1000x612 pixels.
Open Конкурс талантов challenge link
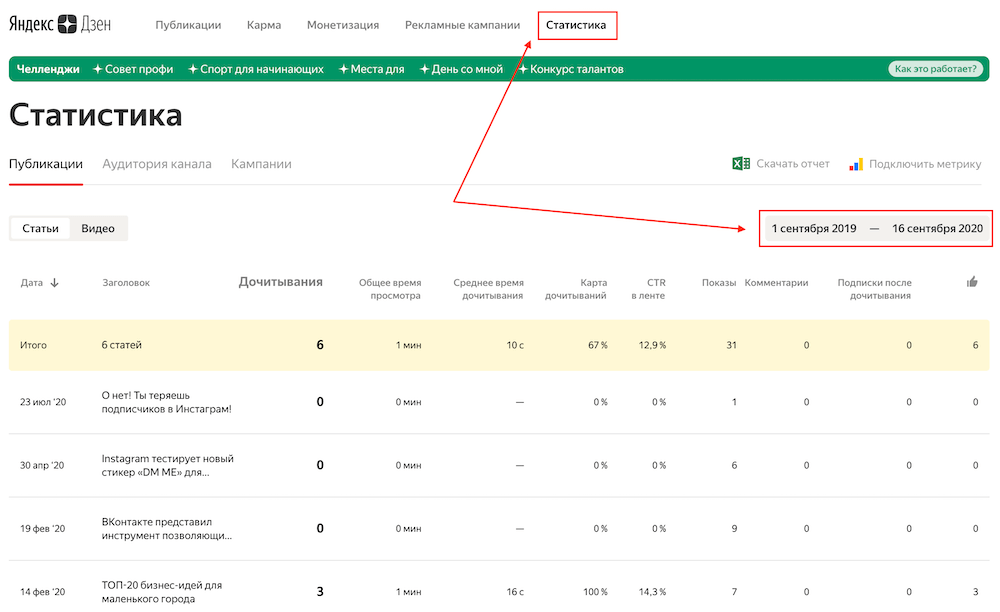point(576,69)
